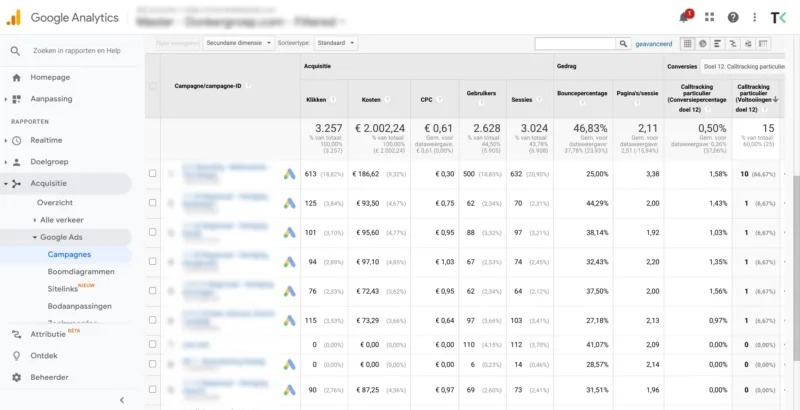Tick checkbox for the 76 clicks row

click(x=153, y=291)
